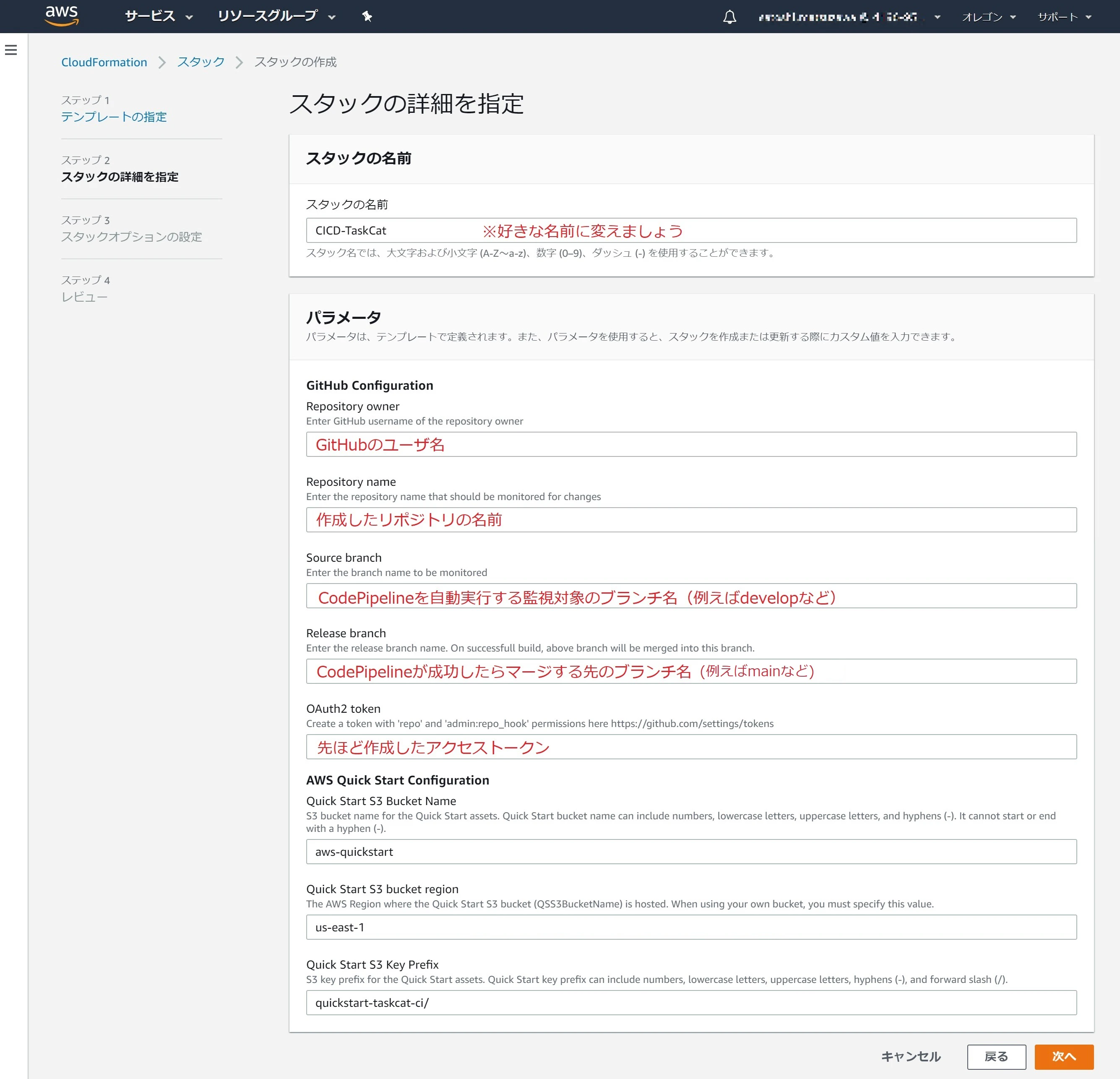Expand the リソースグループ menu

tap(276, 17)
